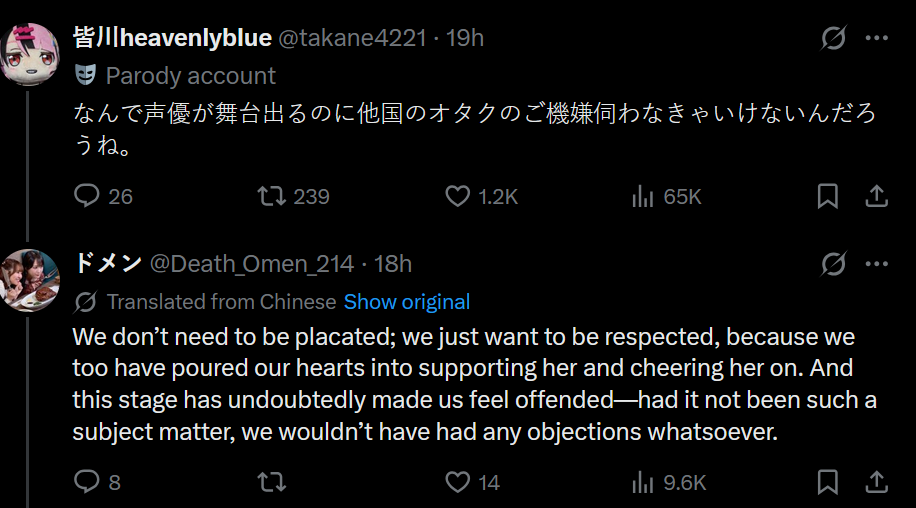The width and height of the screenshot is (916, 508).
Task: Open more options on Death_Omen_214's reply
Action: click(x=877, y=264)
